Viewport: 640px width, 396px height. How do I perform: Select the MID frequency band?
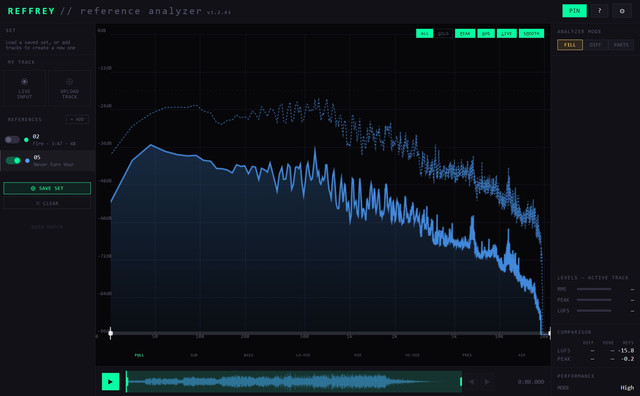(x=358, y=355)
